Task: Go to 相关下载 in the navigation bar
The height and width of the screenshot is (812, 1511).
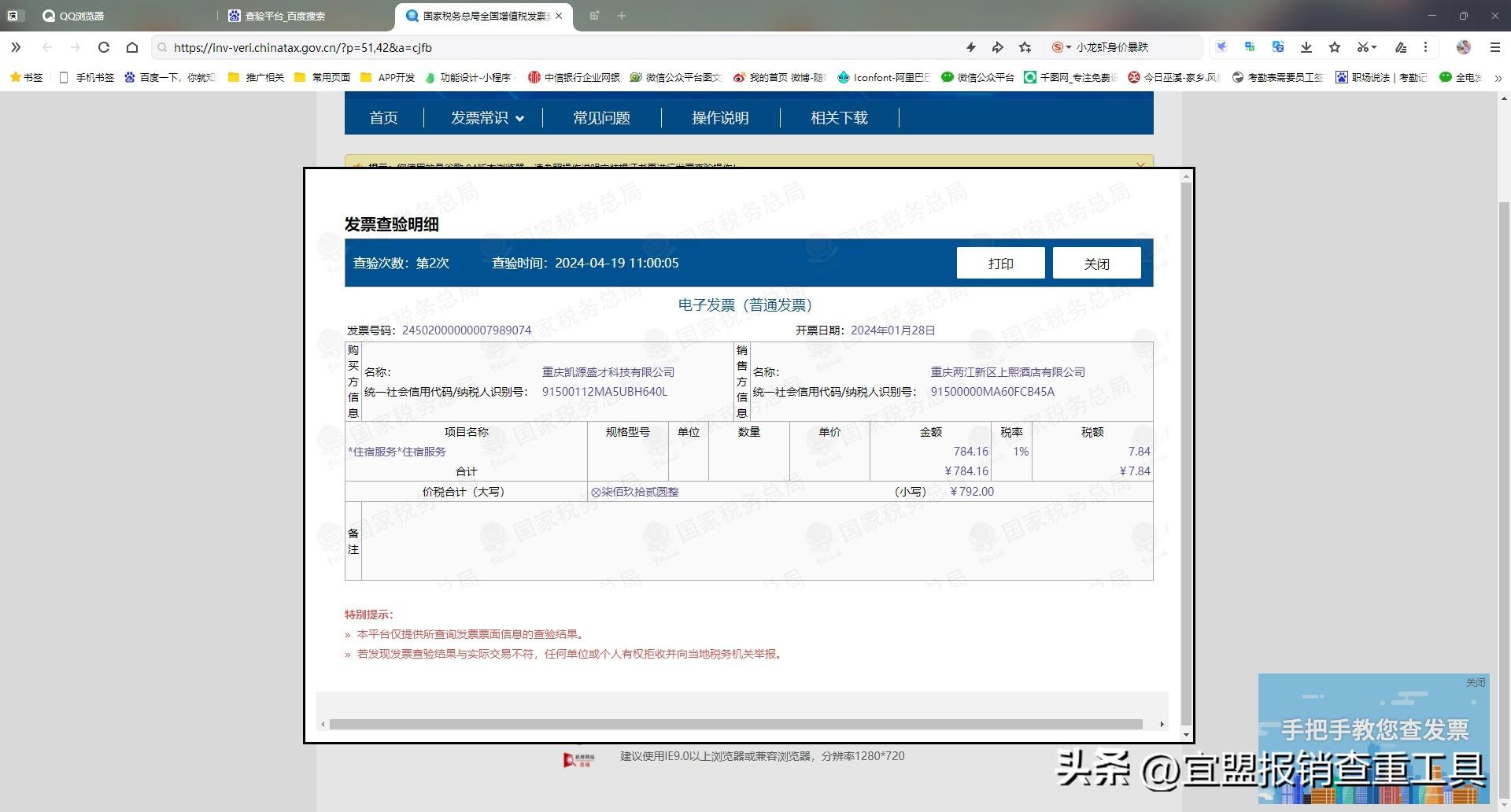Action: tap(839, 118)
